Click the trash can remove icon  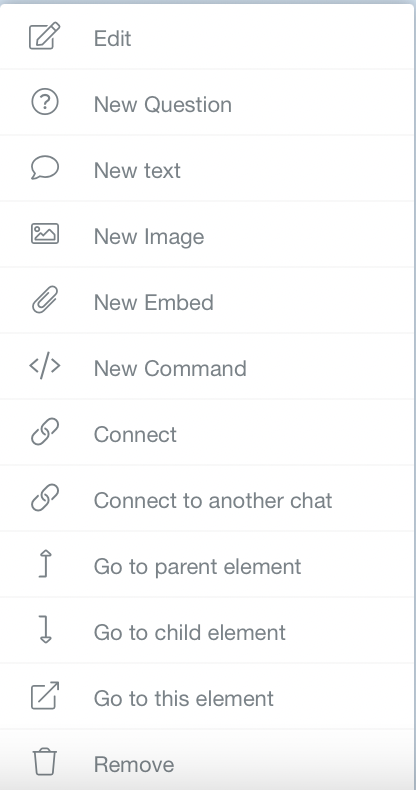45,762
